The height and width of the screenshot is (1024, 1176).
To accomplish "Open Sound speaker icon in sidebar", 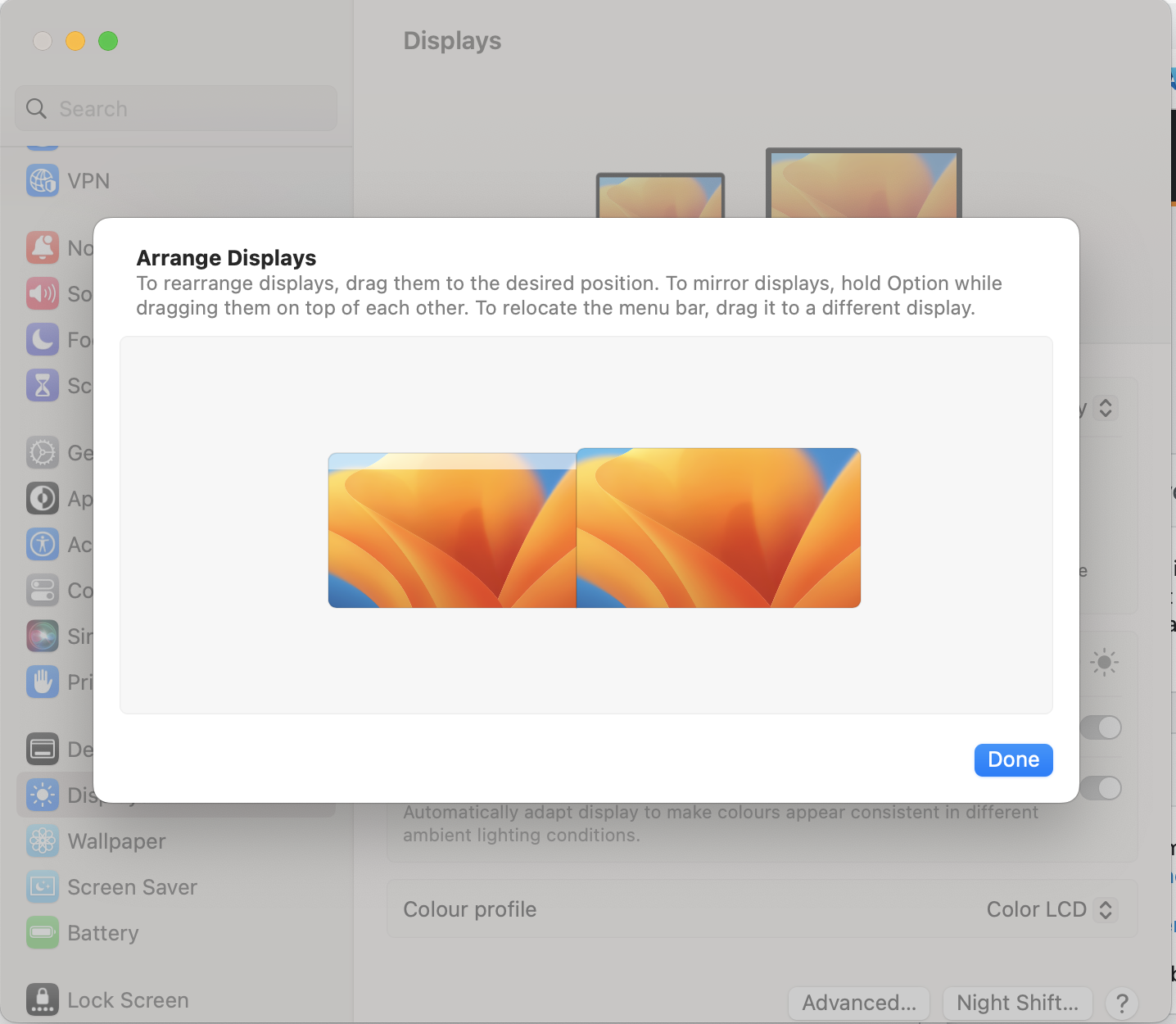I will click(43, 293).
